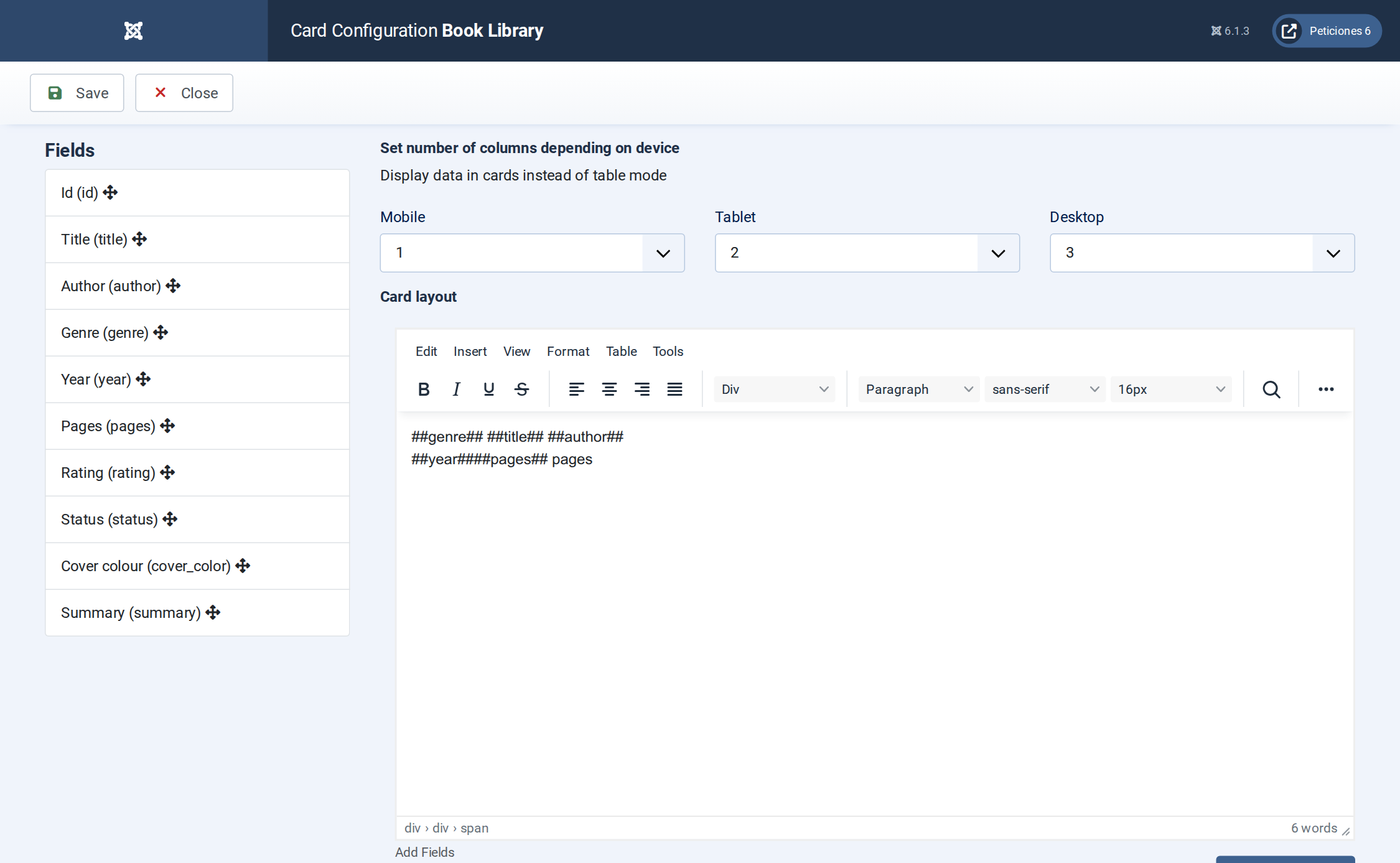Screen dimensions: 1400x863
Task: Click move handle for Id field
Action: click(110, 192)
